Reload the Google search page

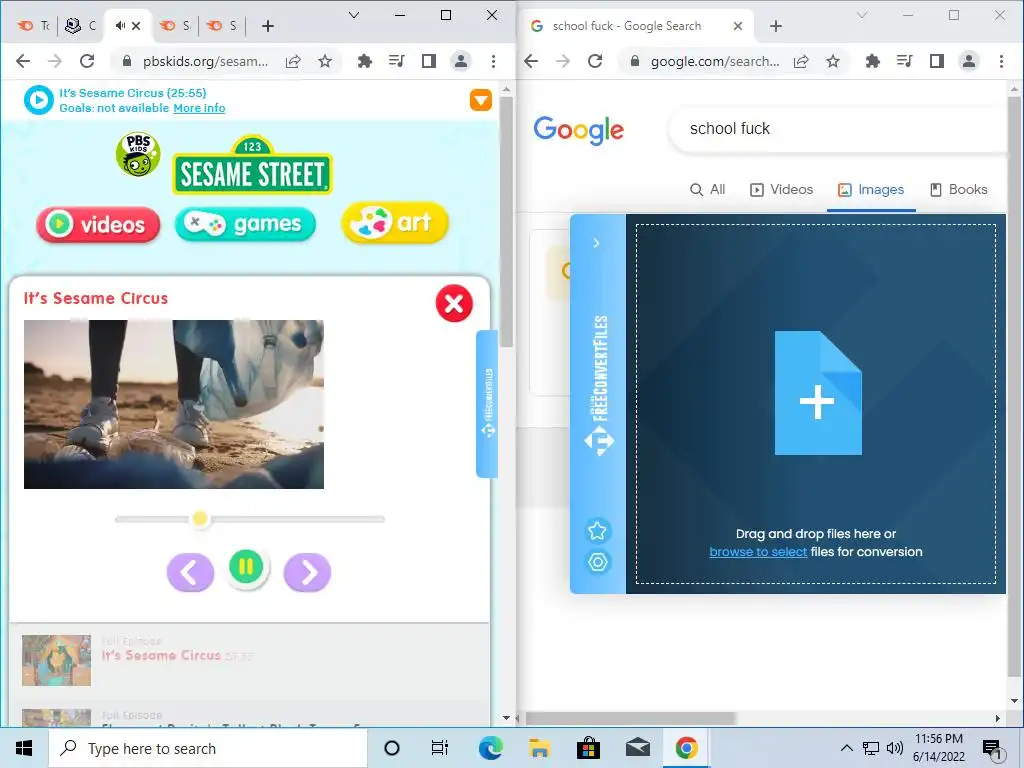[x=595, y=61]
